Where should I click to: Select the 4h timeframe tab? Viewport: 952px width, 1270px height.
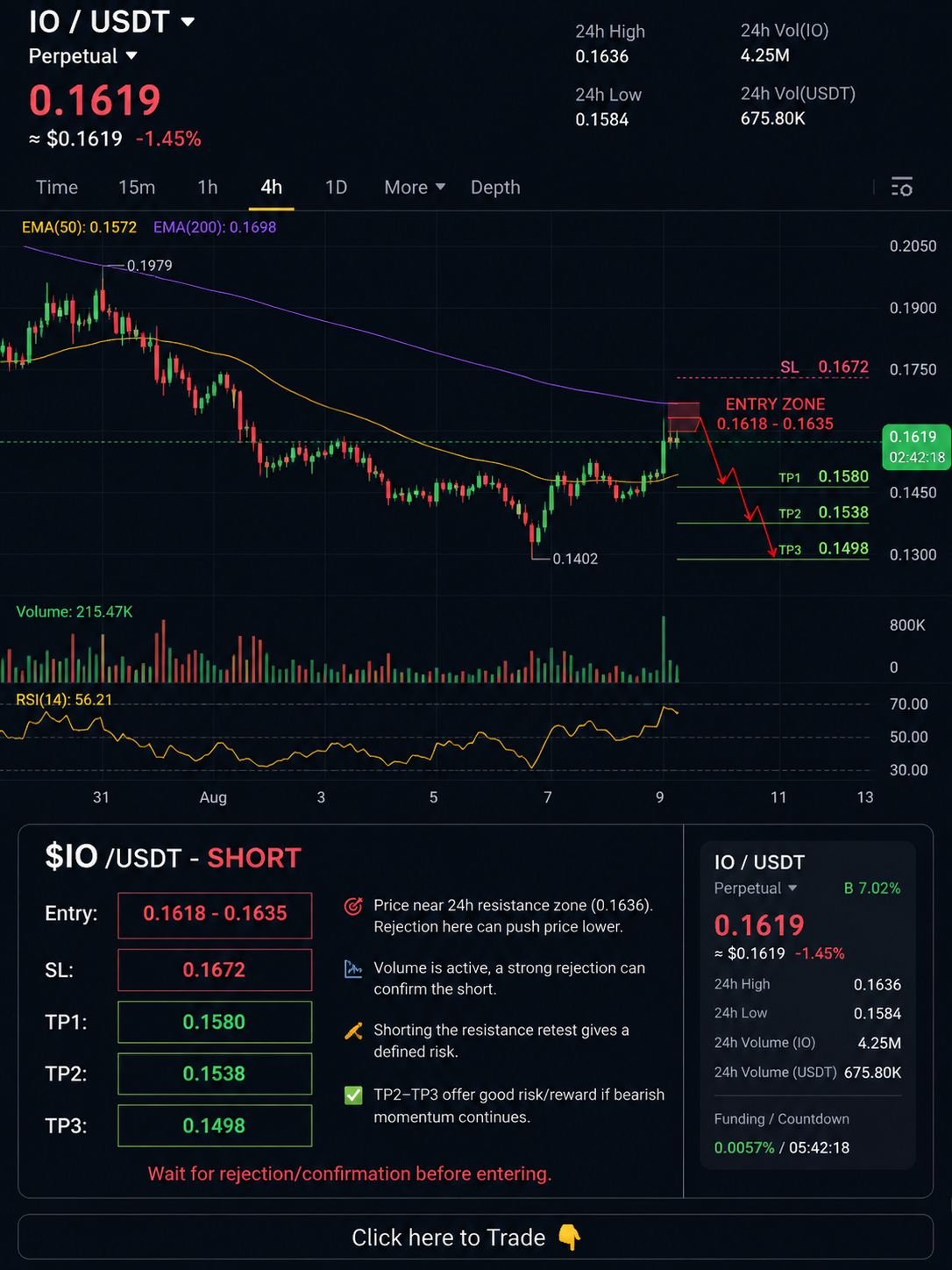tap(272, 187)
